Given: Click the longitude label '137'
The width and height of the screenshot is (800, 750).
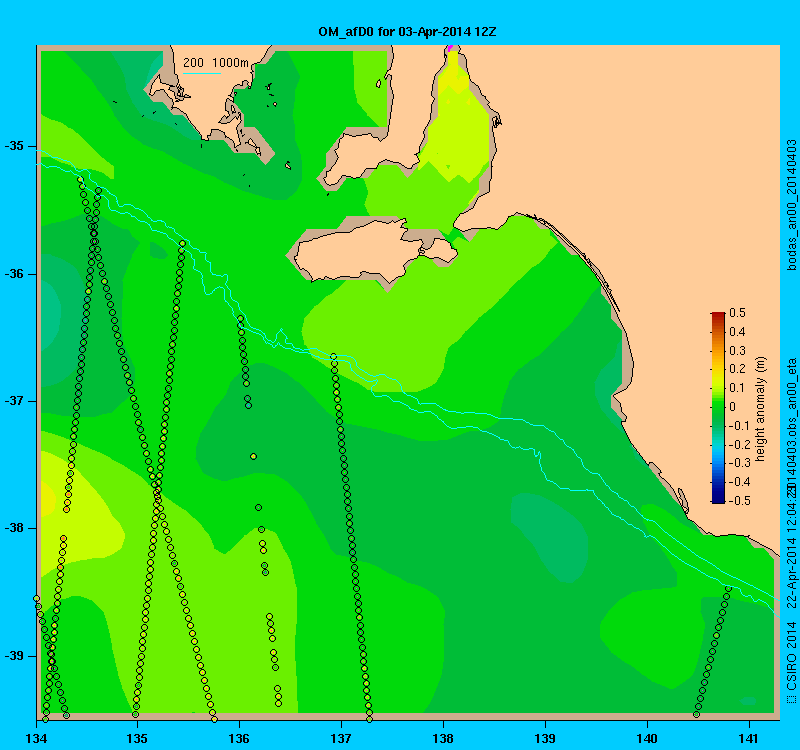Looking at the screenshot, I should [341, 737].
